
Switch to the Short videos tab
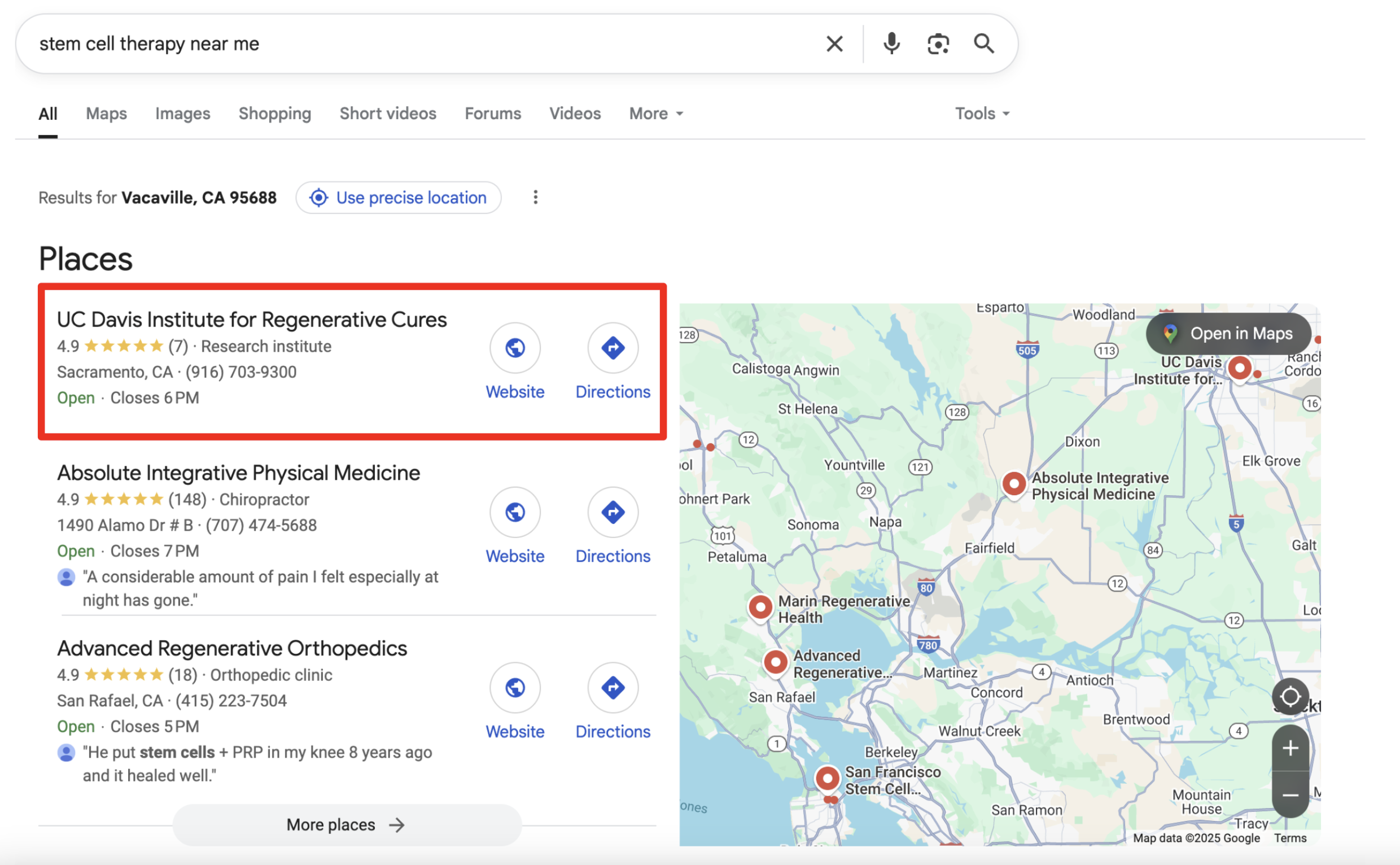[388, 114]
